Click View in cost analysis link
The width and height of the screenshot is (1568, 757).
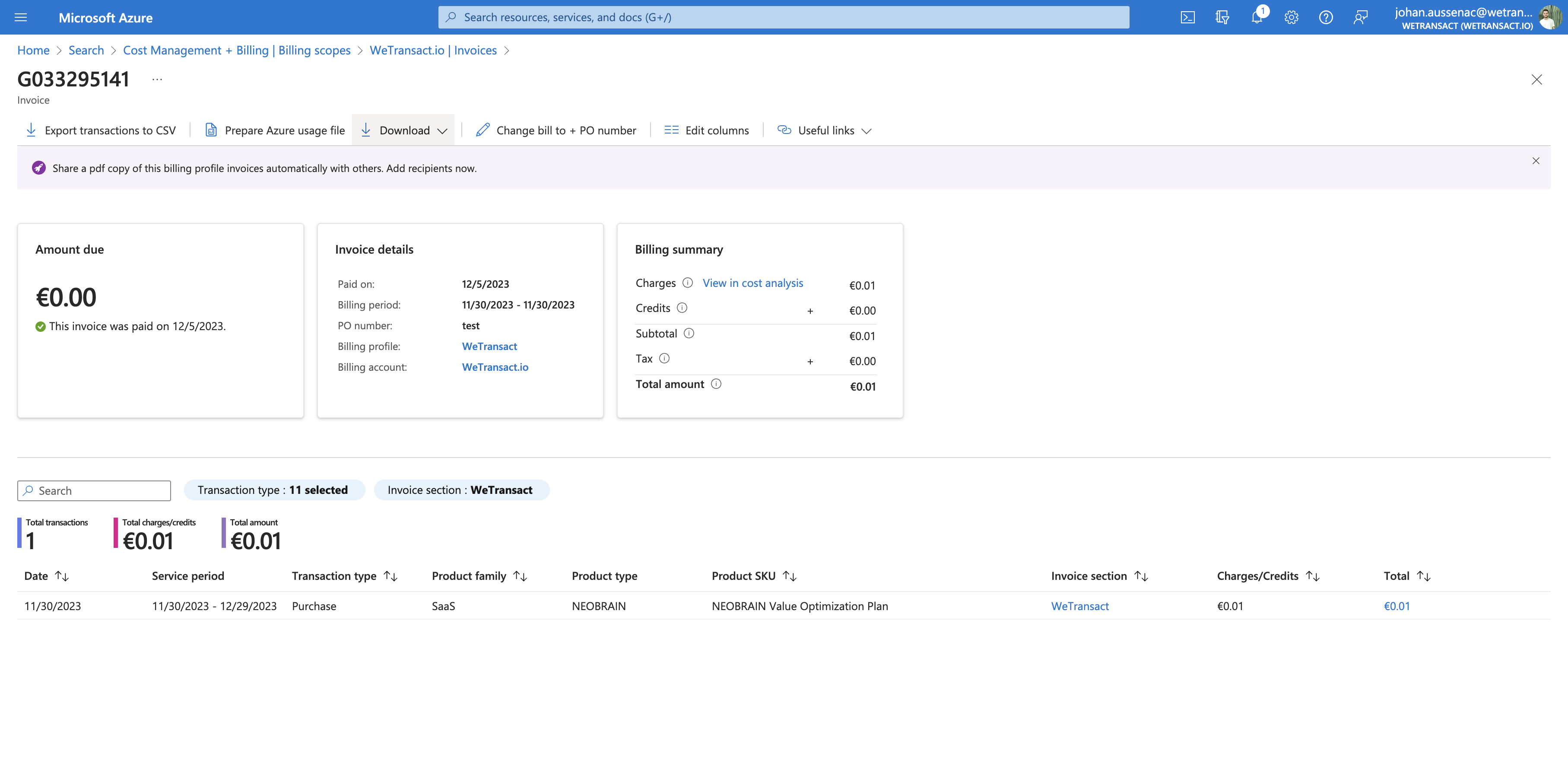click(753, 283)
